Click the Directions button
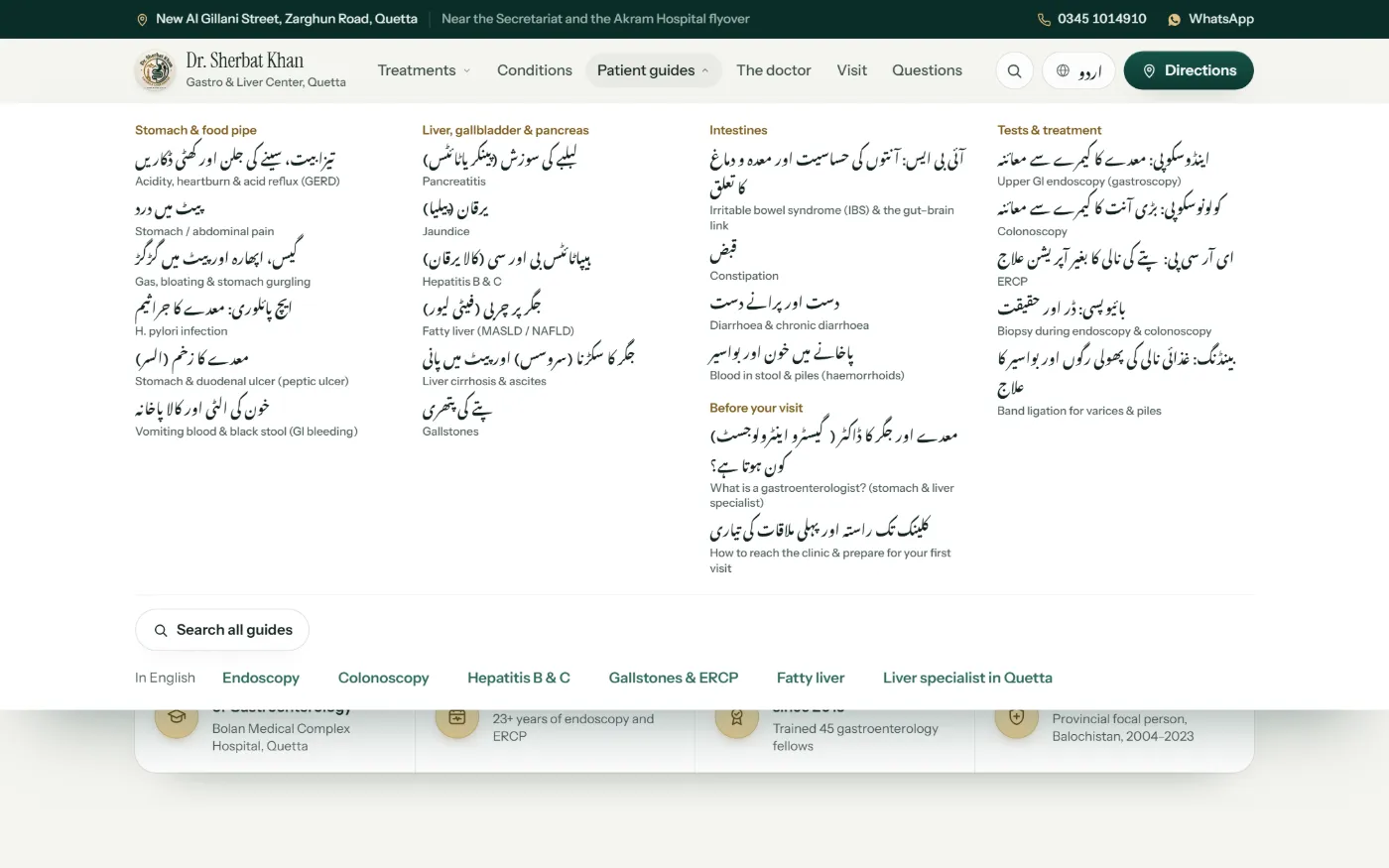Screen dimensions: 1389x868 coord(1189,70)
